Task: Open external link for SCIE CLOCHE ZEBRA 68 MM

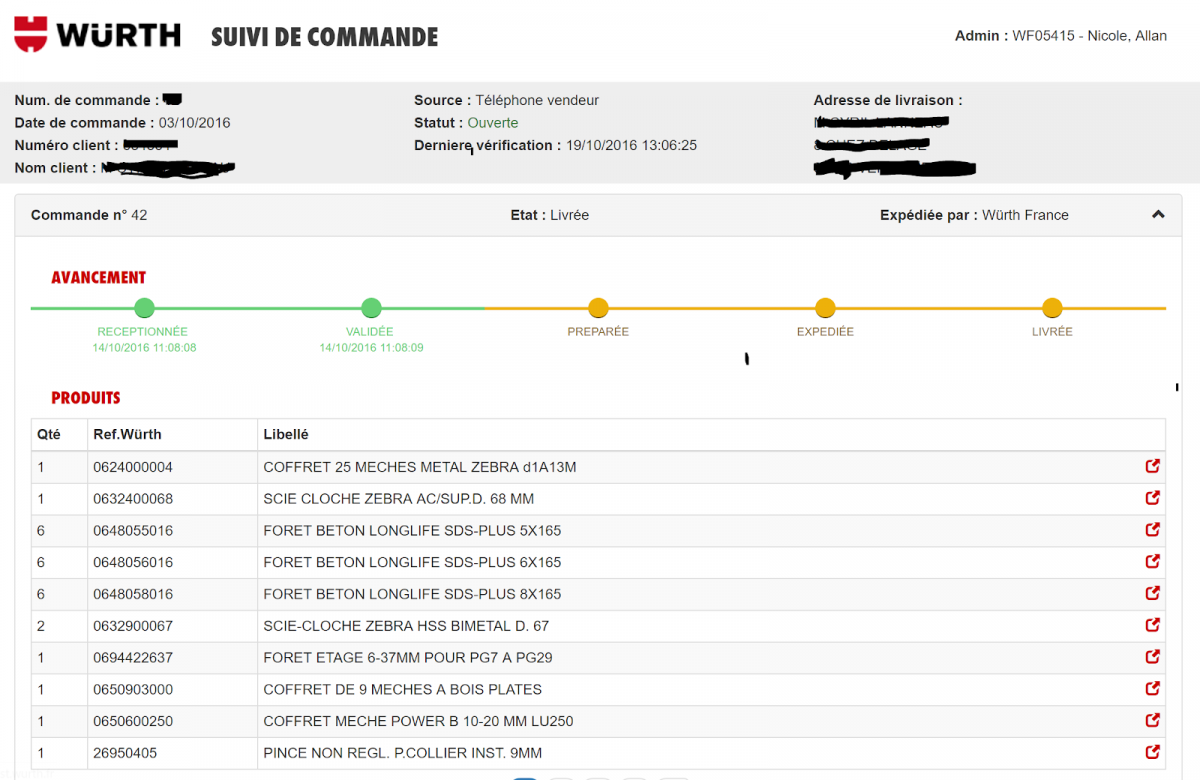Action: pyautogui.click(x=1152, y=498)
